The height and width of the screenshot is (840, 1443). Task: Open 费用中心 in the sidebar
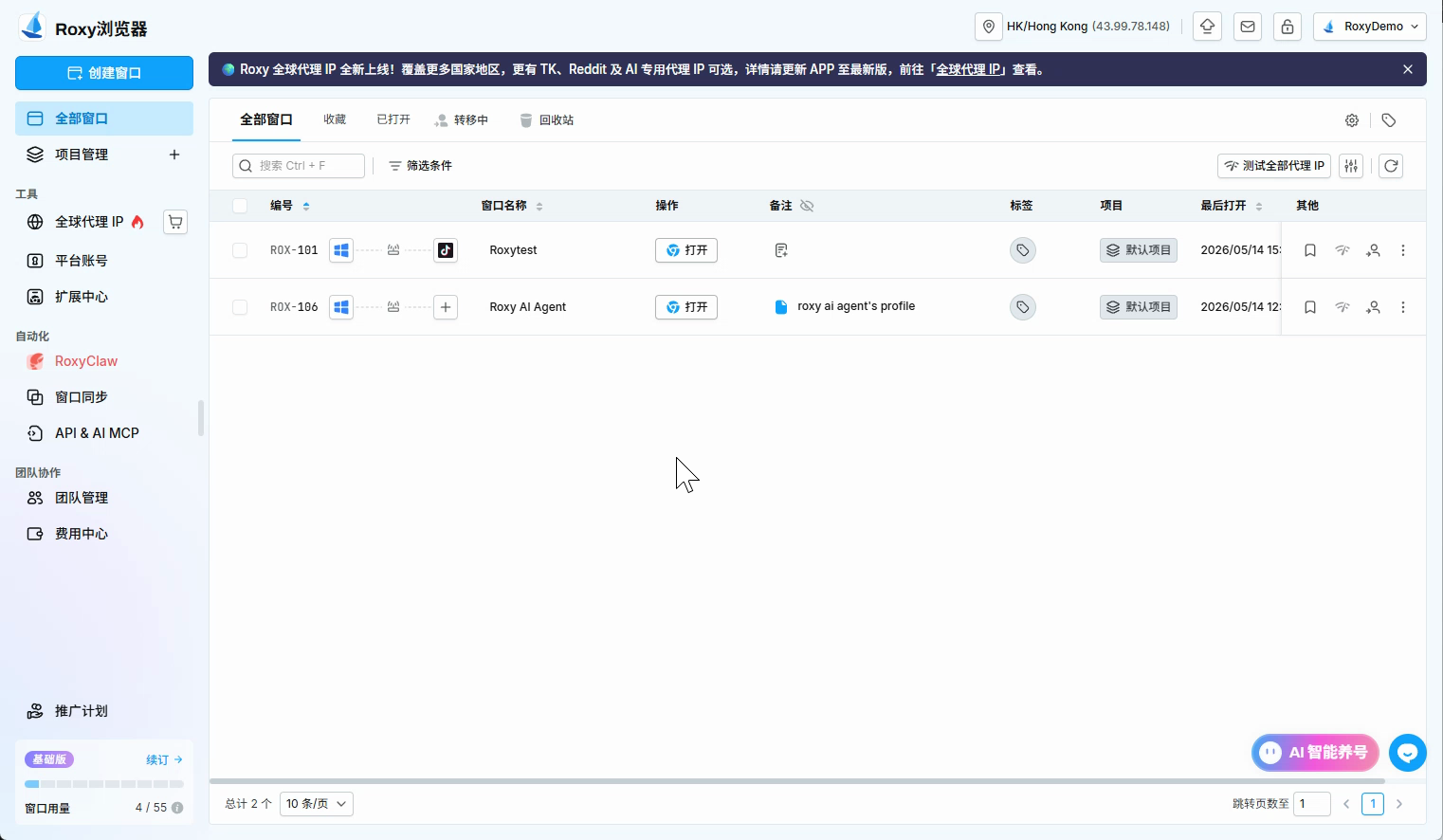104,534
